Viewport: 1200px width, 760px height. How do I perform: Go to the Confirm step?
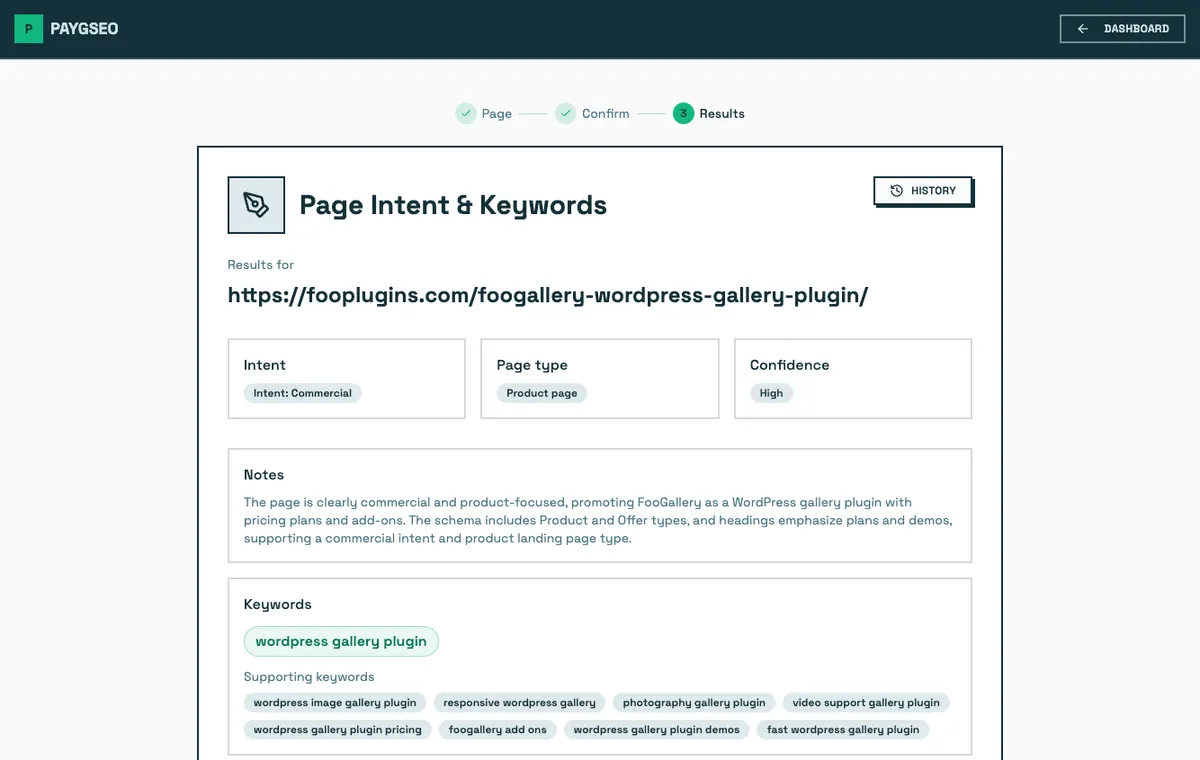(606, 114)
